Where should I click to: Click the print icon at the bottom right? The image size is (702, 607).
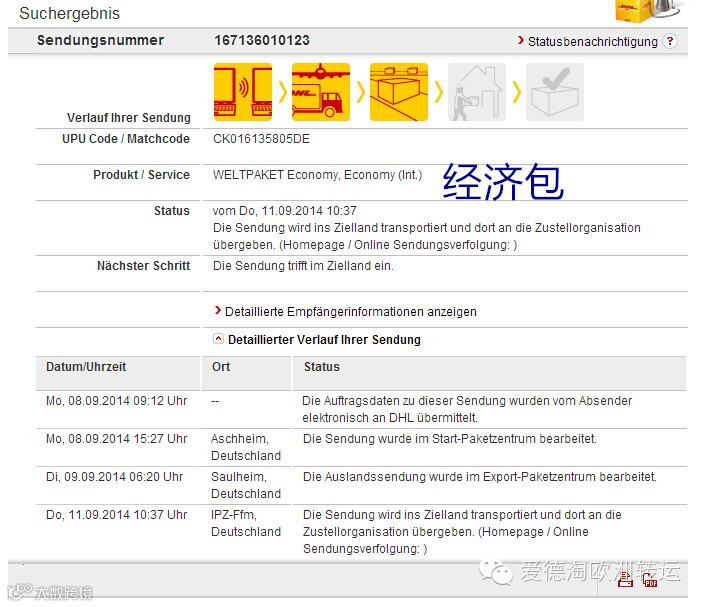[x=625, y=579]
